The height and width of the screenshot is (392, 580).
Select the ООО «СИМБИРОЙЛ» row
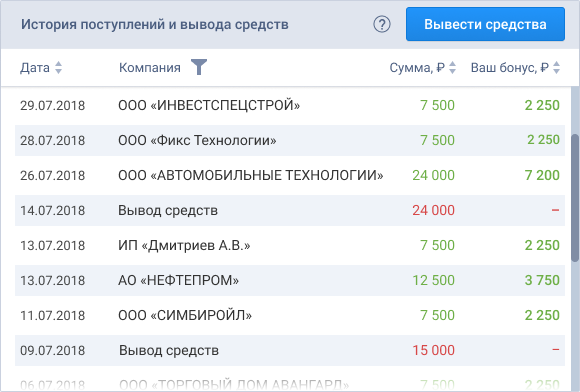click(x=290, y=315)
